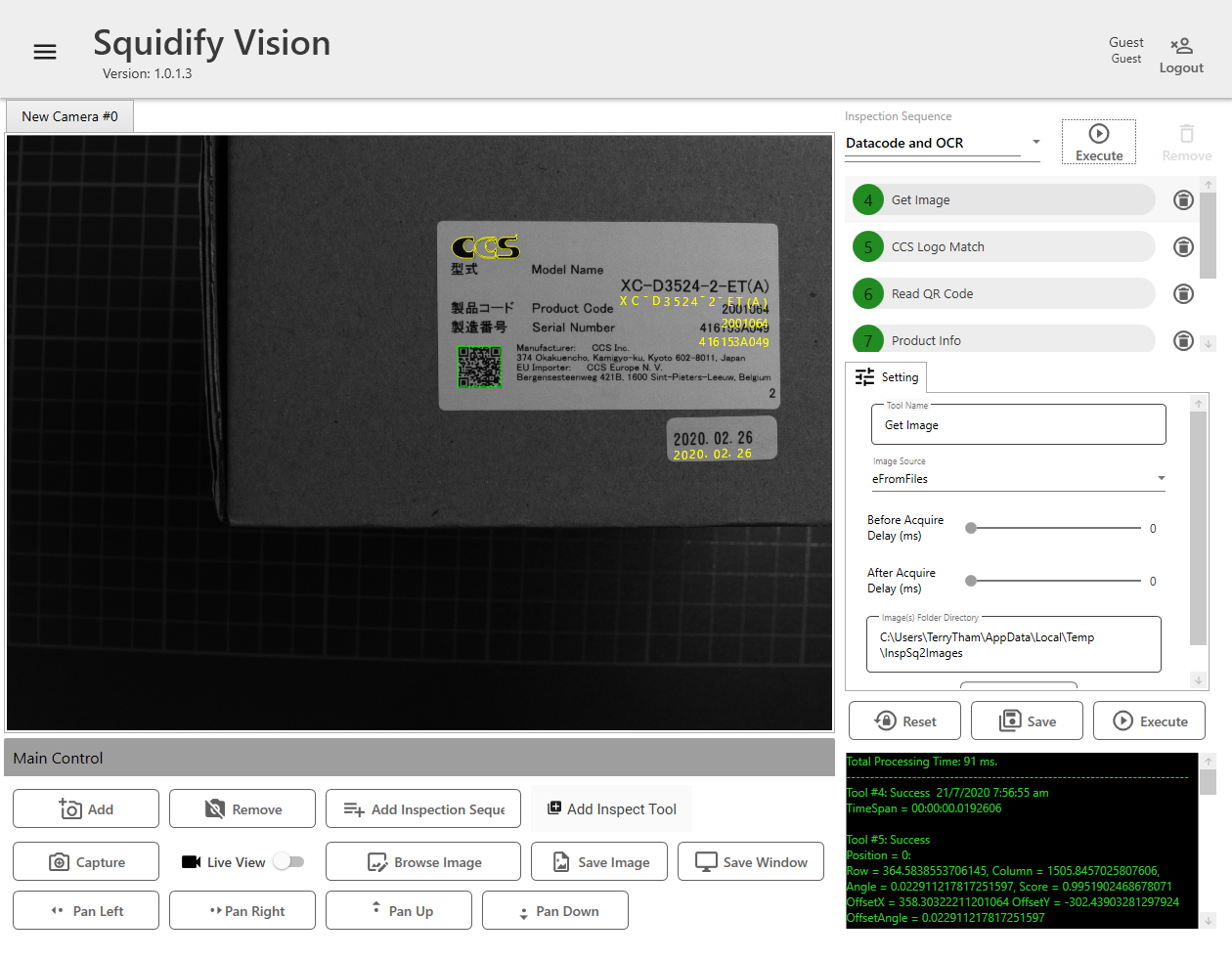Select step 7 Product Info
Image resolution: width=1232 pixels, height=960 pixels.
coord(1004,338)
